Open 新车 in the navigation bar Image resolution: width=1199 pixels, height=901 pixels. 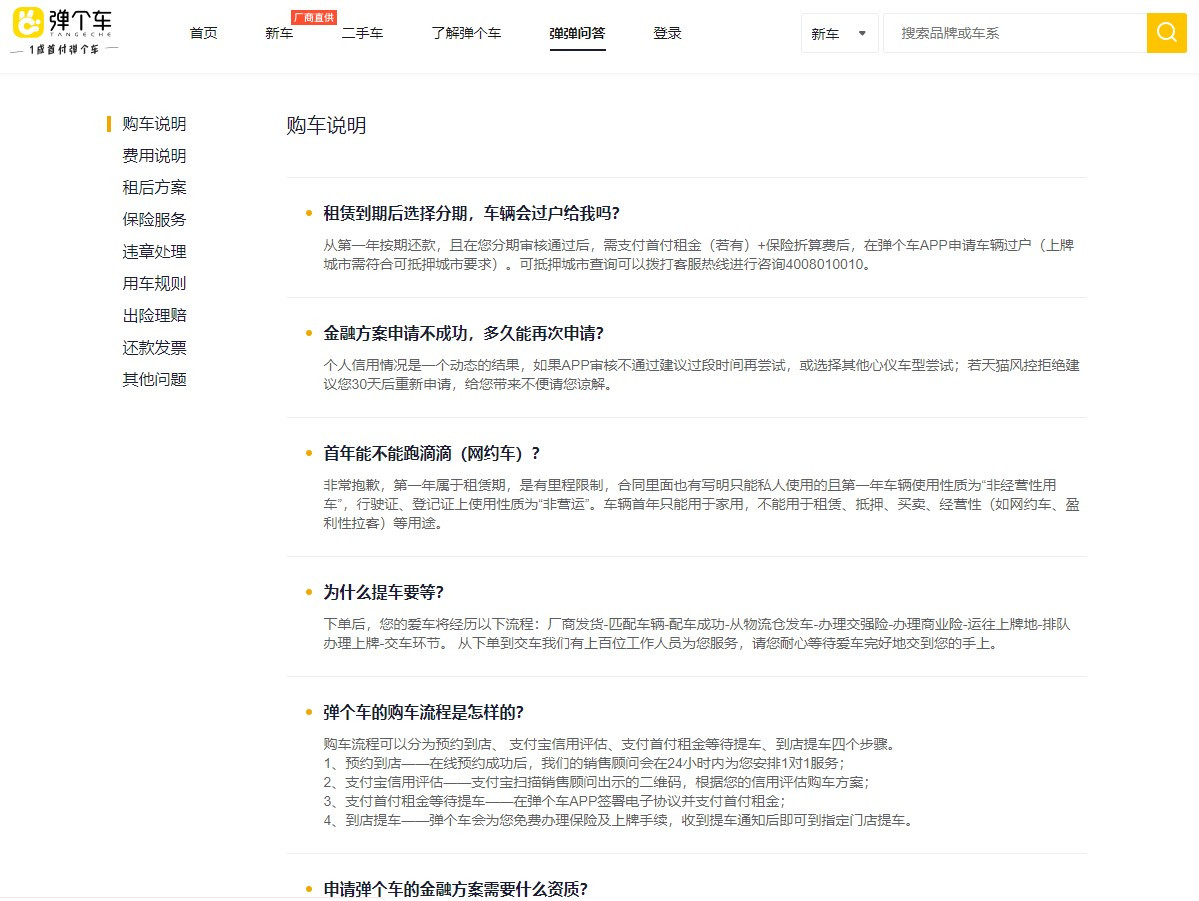(x=279, y=33)
